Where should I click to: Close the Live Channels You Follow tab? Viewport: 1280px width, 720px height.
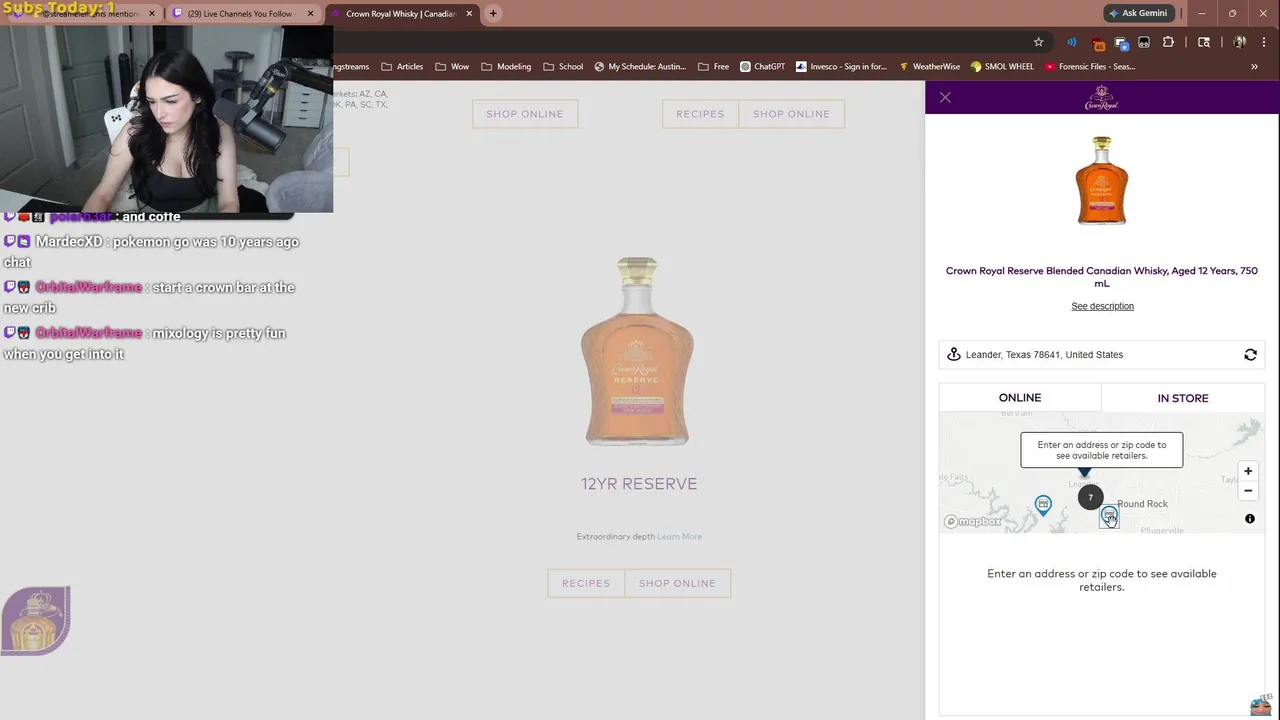(x=310, y=14)
